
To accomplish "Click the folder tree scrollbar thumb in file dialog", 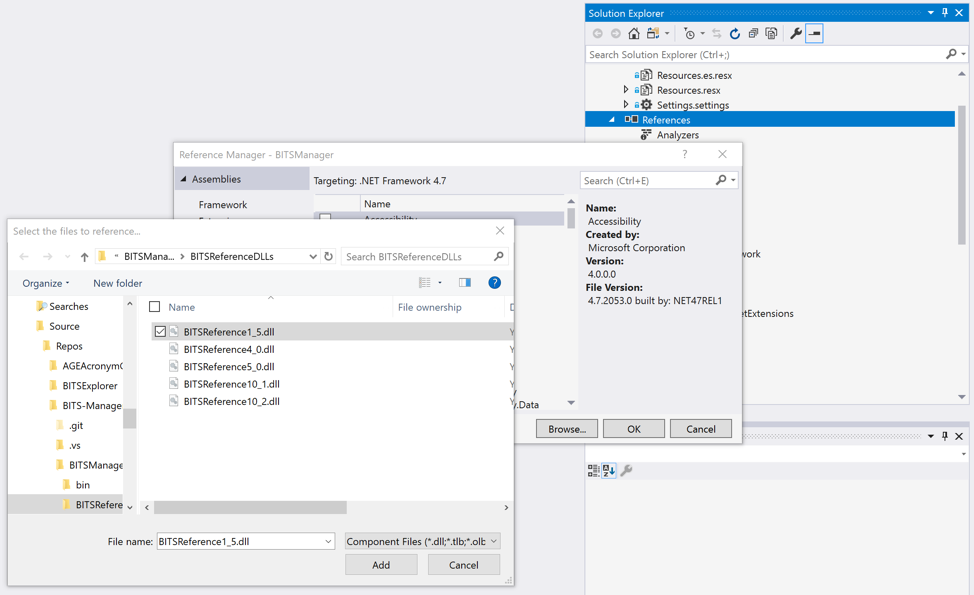I will click(x=129, y=419).
